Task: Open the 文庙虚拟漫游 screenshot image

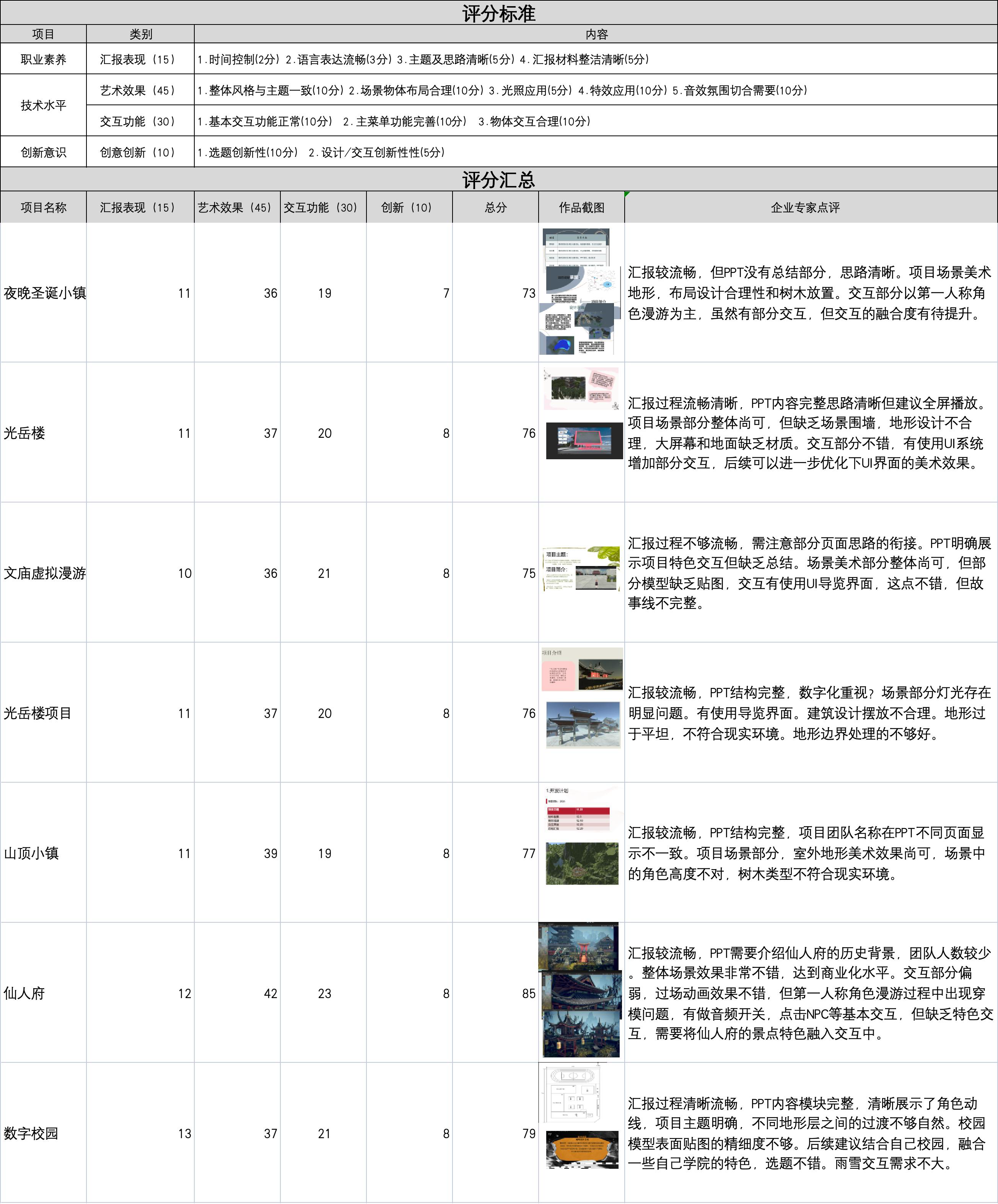Action: click(x=581, y=569)
